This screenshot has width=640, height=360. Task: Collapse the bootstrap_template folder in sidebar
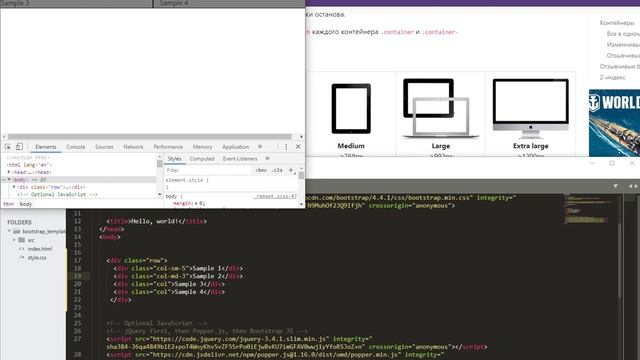click(x=9, y=231)
